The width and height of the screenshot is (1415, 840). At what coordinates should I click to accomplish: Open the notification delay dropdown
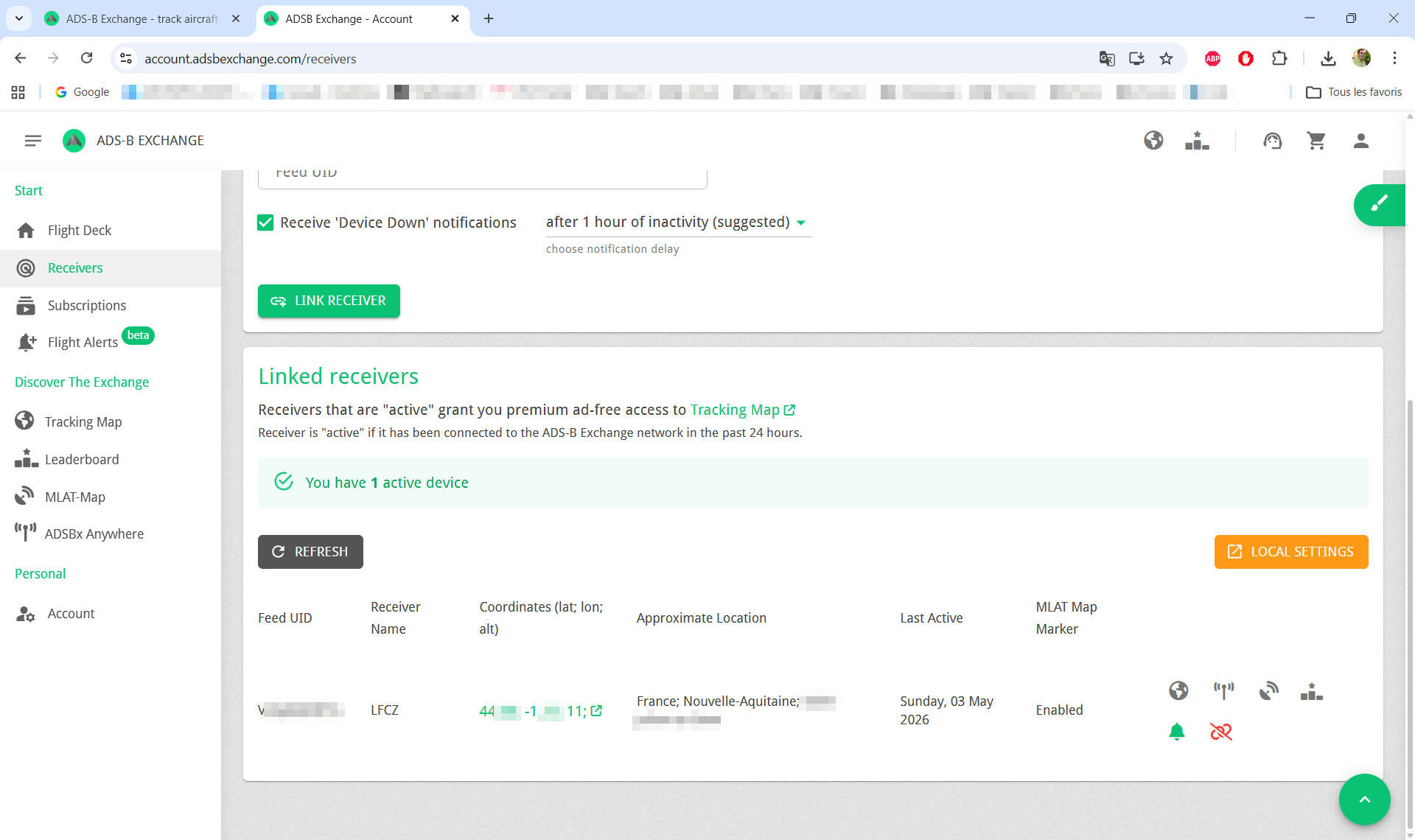click(x=678, y=222)
